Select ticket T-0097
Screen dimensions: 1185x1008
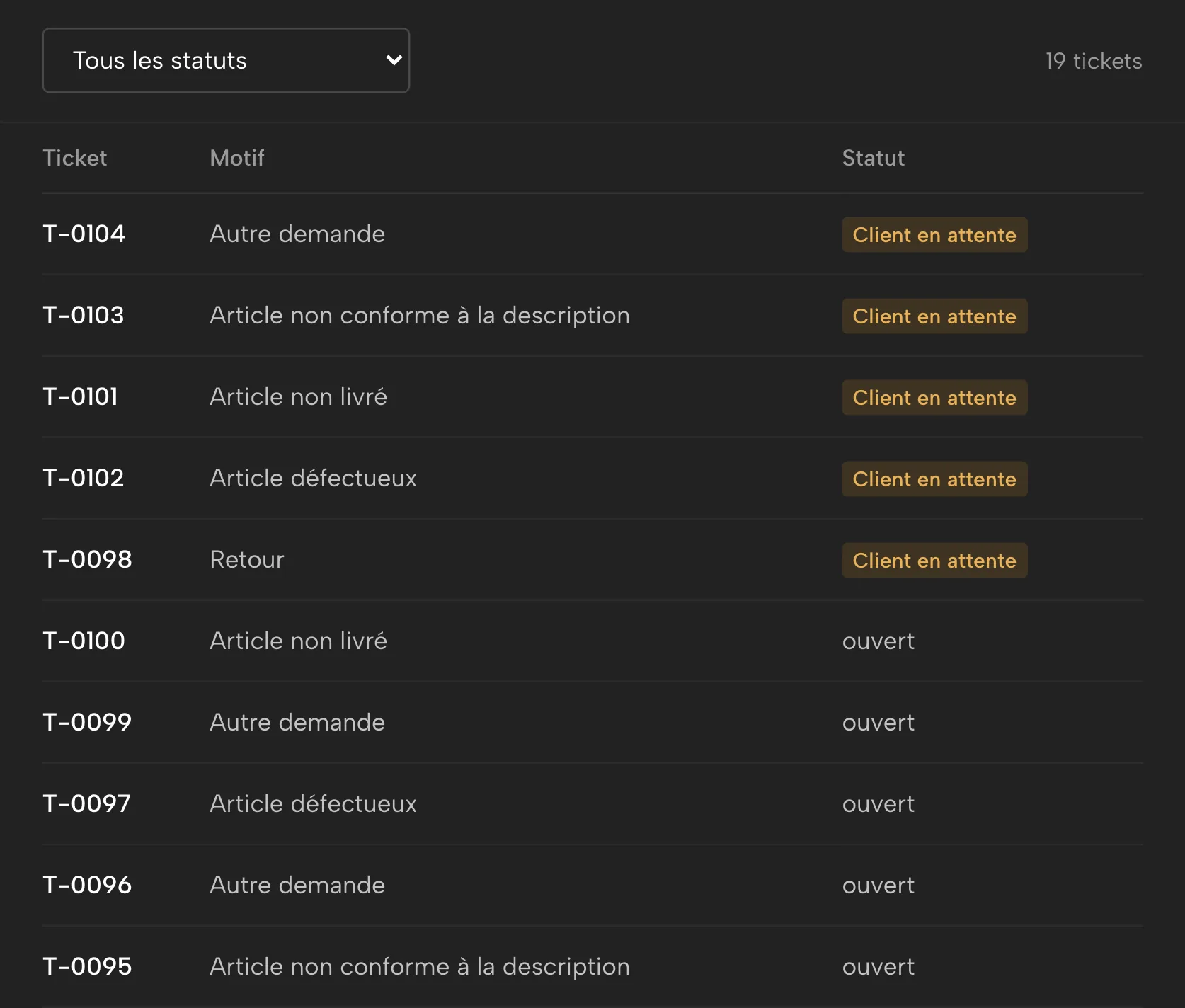pyautogui.click(x=87, y=803)
